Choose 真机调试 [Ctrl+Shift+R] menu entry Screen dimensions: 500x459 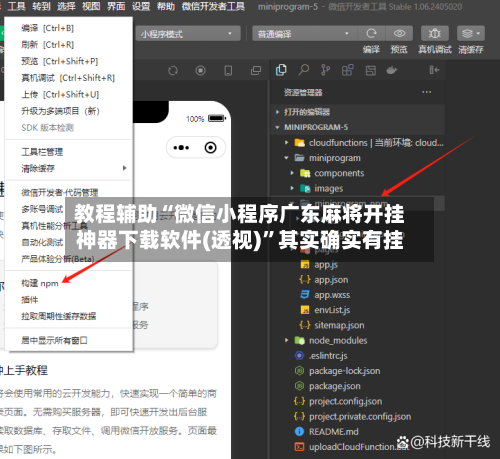point(69,78)
